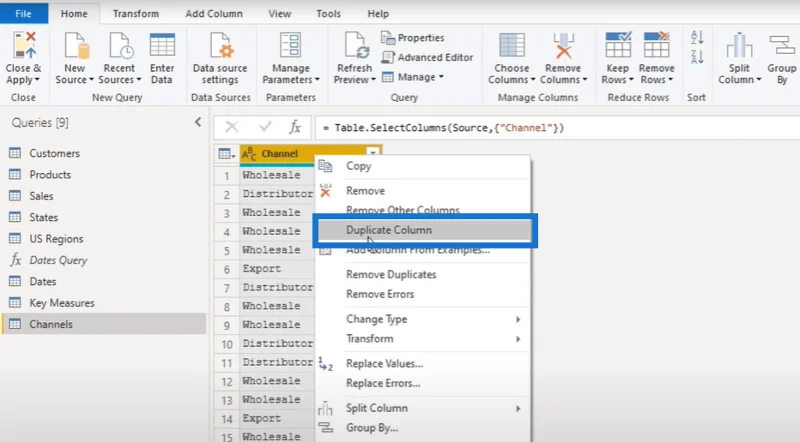Open Data source settings

(x=220, y=45)
